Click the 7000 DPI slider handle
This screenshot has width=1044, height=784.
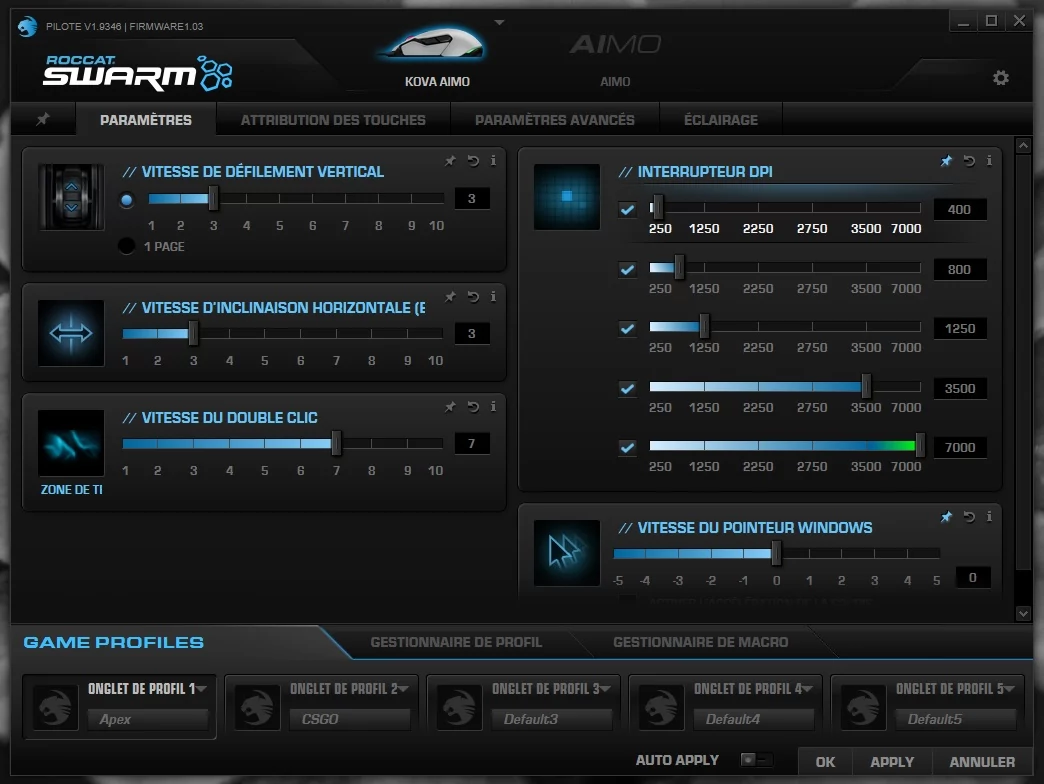[920, 446]
